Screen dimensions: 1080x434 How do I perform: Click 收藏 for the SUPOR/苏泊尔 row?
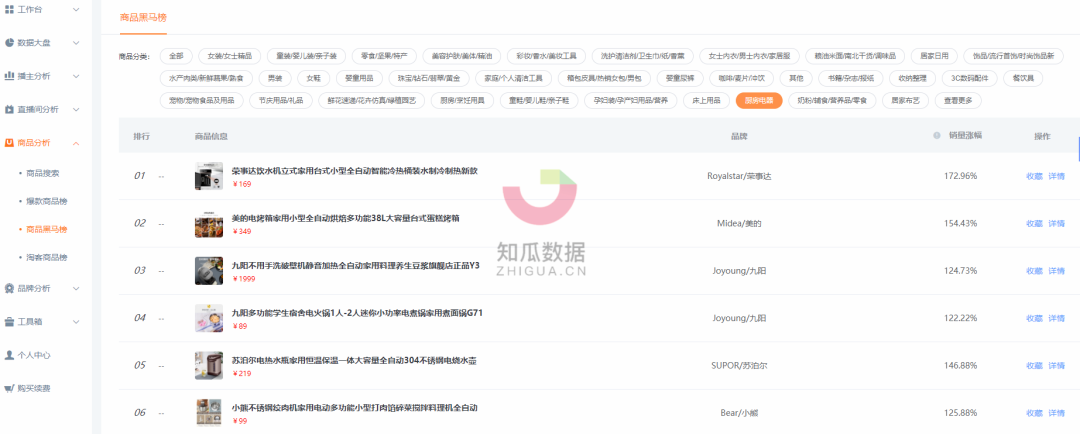click(x=1034, y=365)
